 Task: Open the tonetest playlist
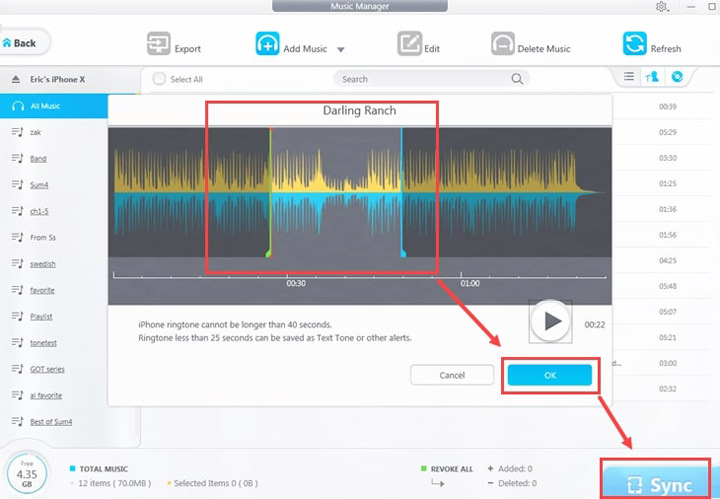point(44,343)
